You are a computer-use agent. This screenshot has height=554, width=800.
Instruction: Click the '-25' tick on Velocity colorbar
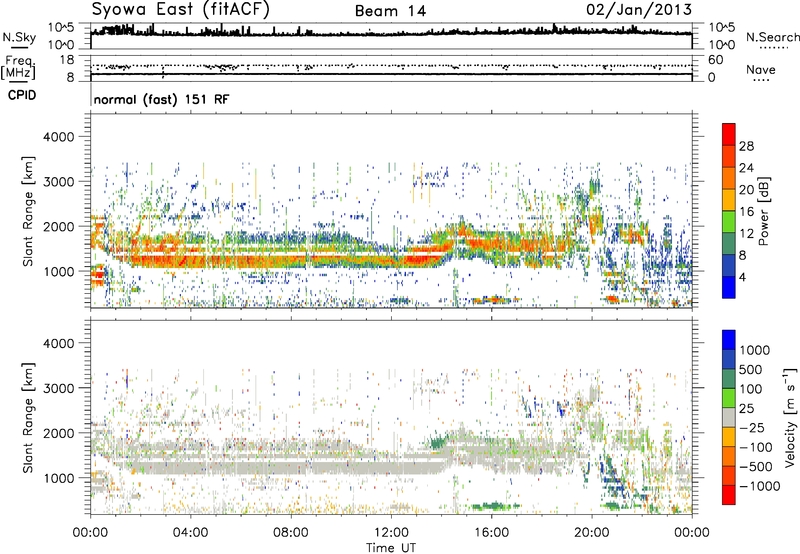752,428
